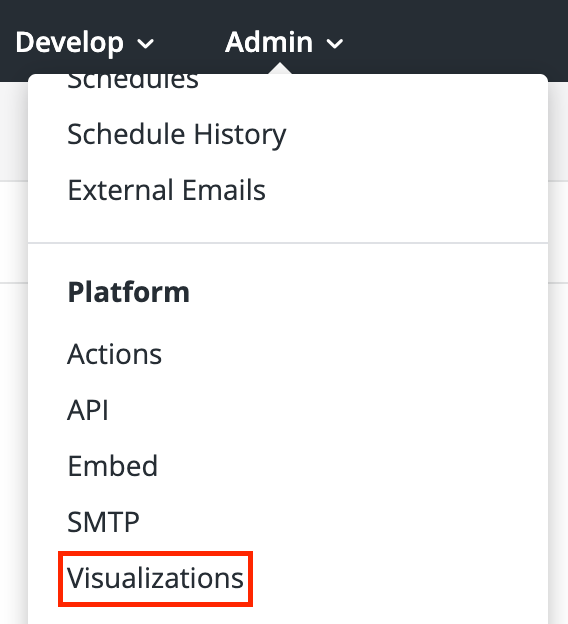Image resolution: width=568 pixels, height=624 pixels.
Task: Click the chevron arrow next to Admin
Action: click(x=335, y=43)
